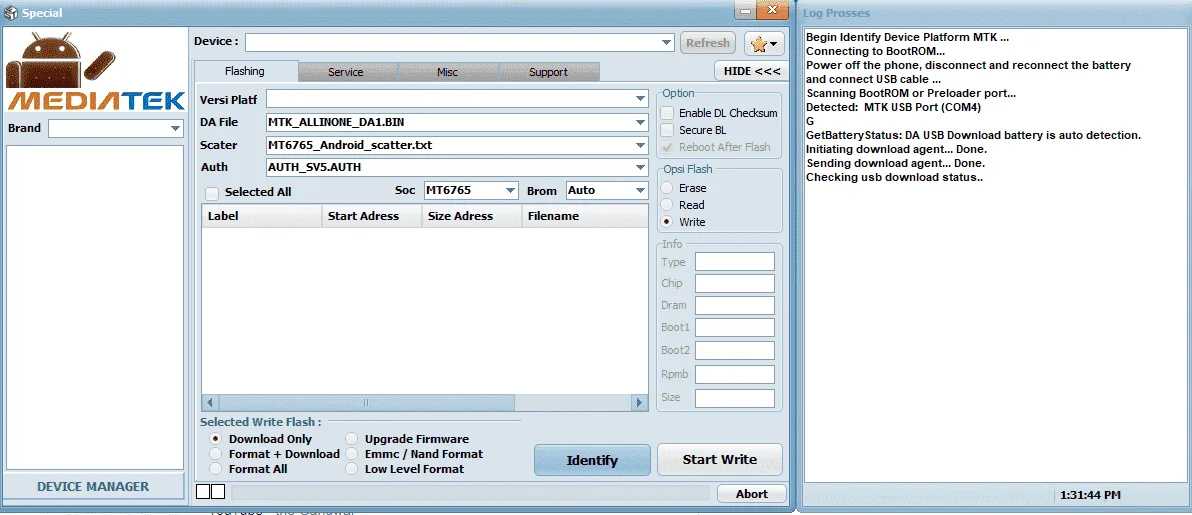Click the Rpmb info field
The width and height of the screenshot is (1192, 515).
pyautogui.click(x=734, y=375)
